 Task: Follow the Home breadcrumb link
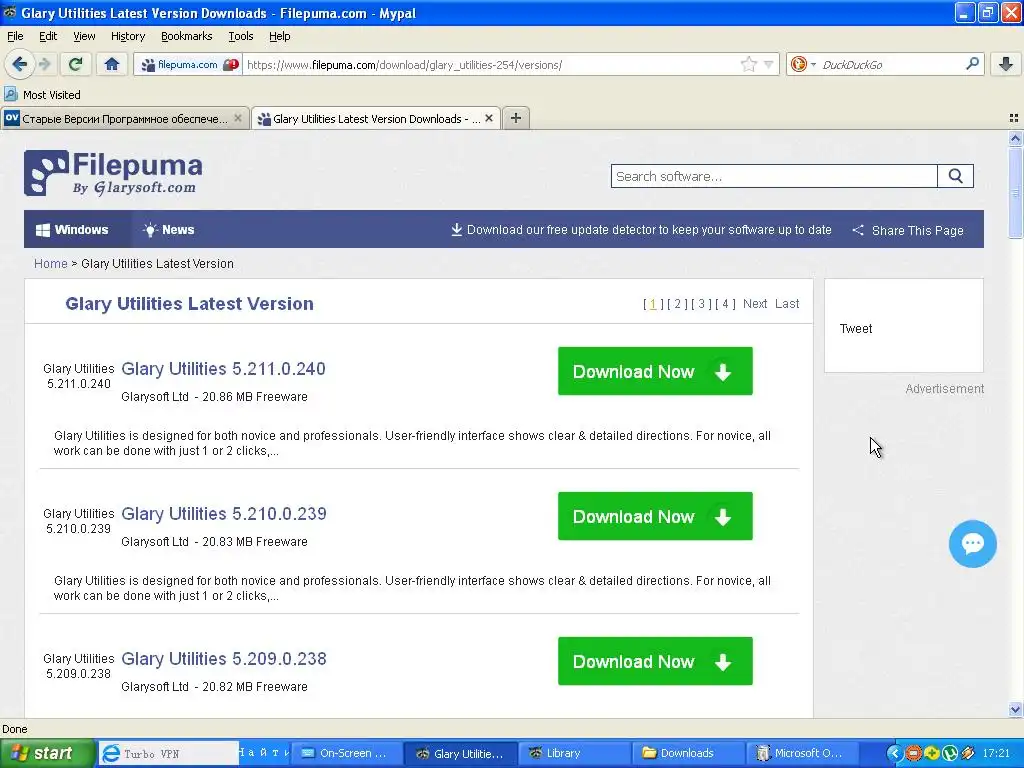[50, 264]
